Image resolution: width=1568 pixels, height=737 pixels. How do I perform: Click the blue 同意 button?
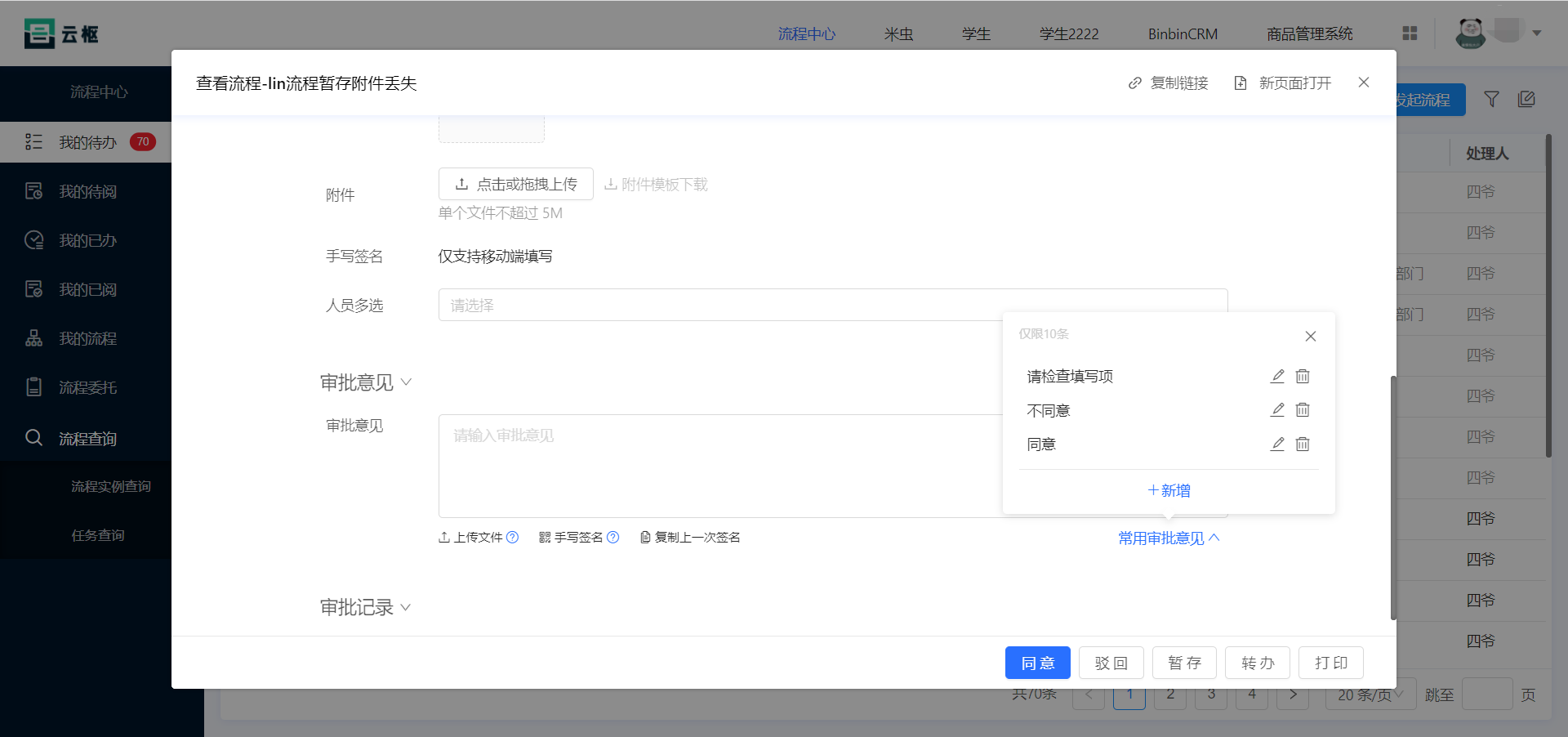tap(1038, 663)
